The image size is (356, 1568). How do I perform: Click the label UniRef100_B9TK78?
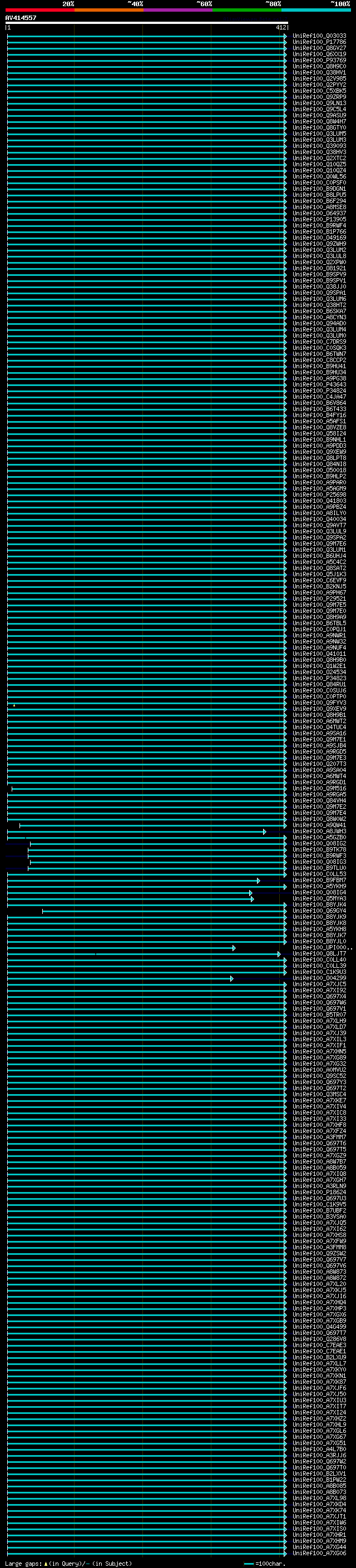pyautogui.click(x=319, y=849)
